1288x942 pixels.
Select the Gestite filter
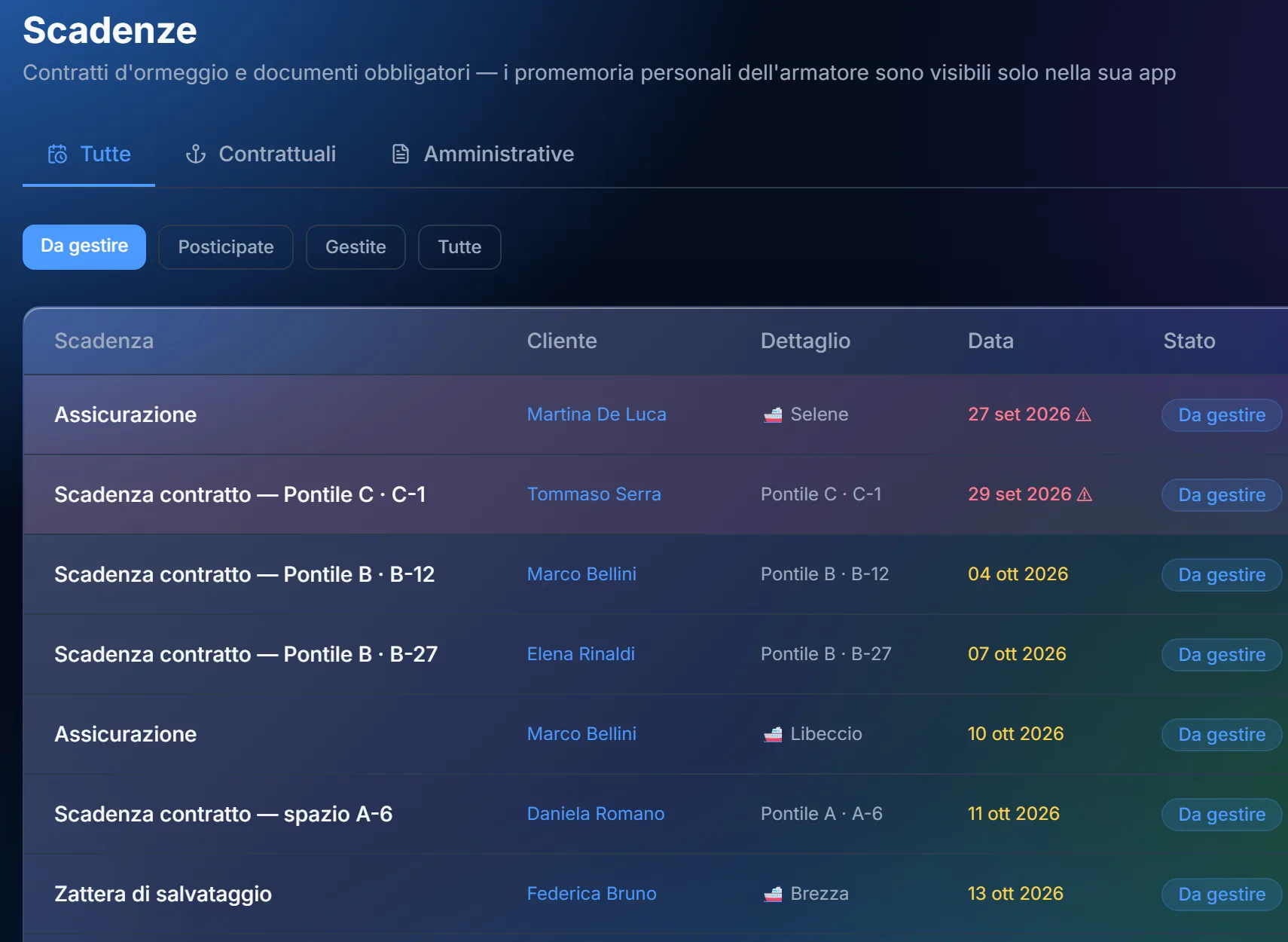click(x=356, y=247)
